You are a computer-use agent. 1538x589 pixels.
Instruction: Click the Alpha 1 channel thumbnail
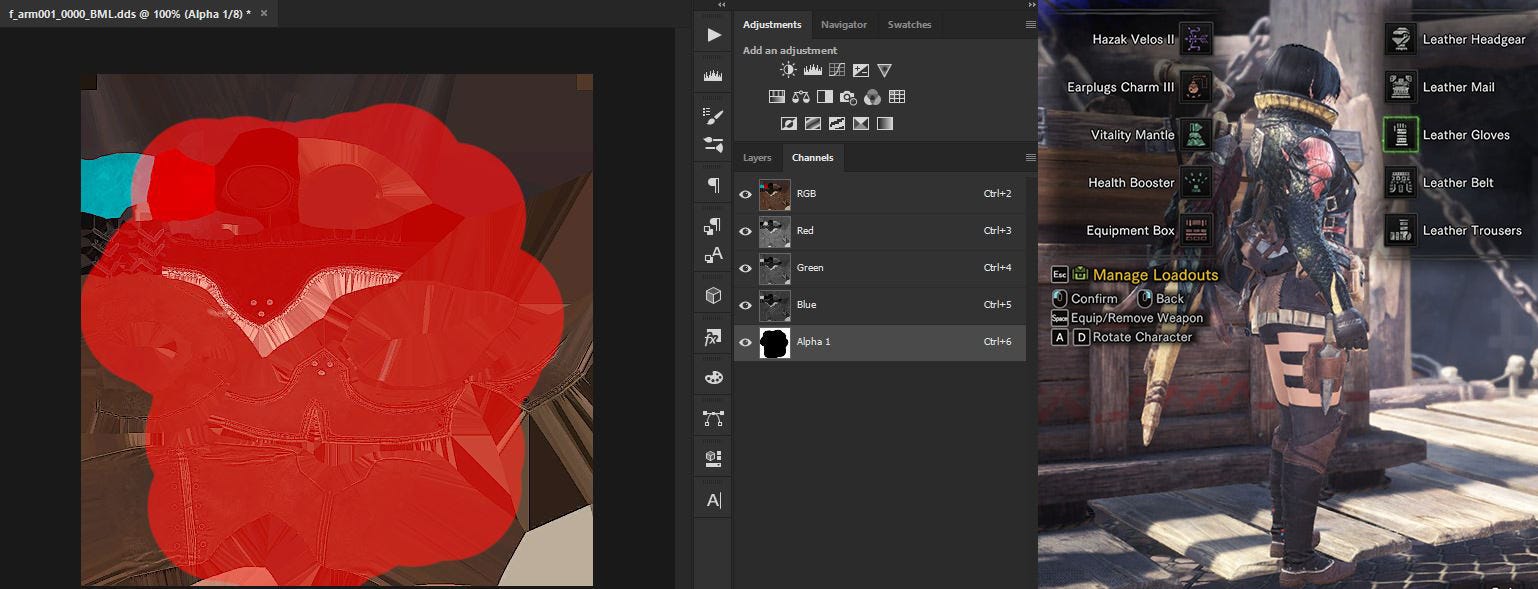(x=775, y=342)
